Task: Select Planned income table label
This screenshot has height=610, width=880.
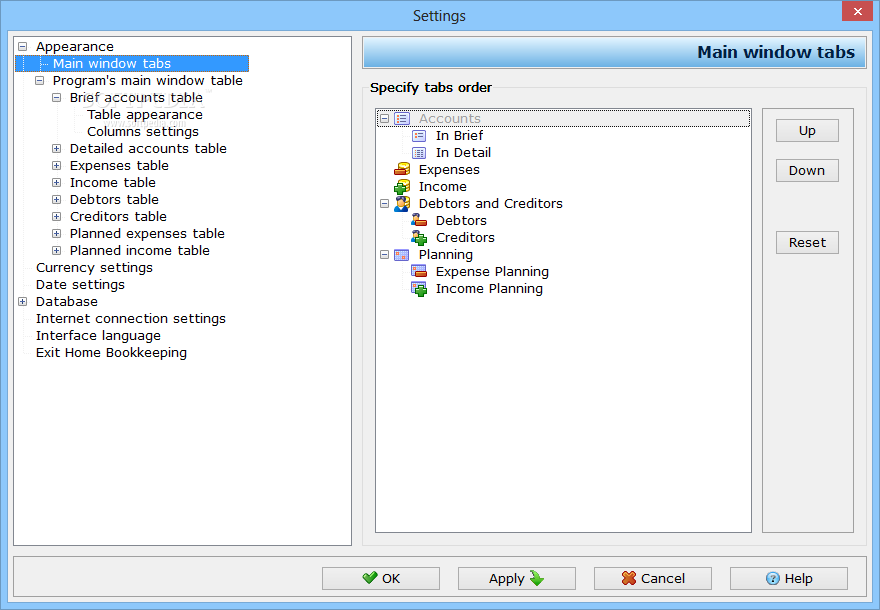Action: pos(140,250)
